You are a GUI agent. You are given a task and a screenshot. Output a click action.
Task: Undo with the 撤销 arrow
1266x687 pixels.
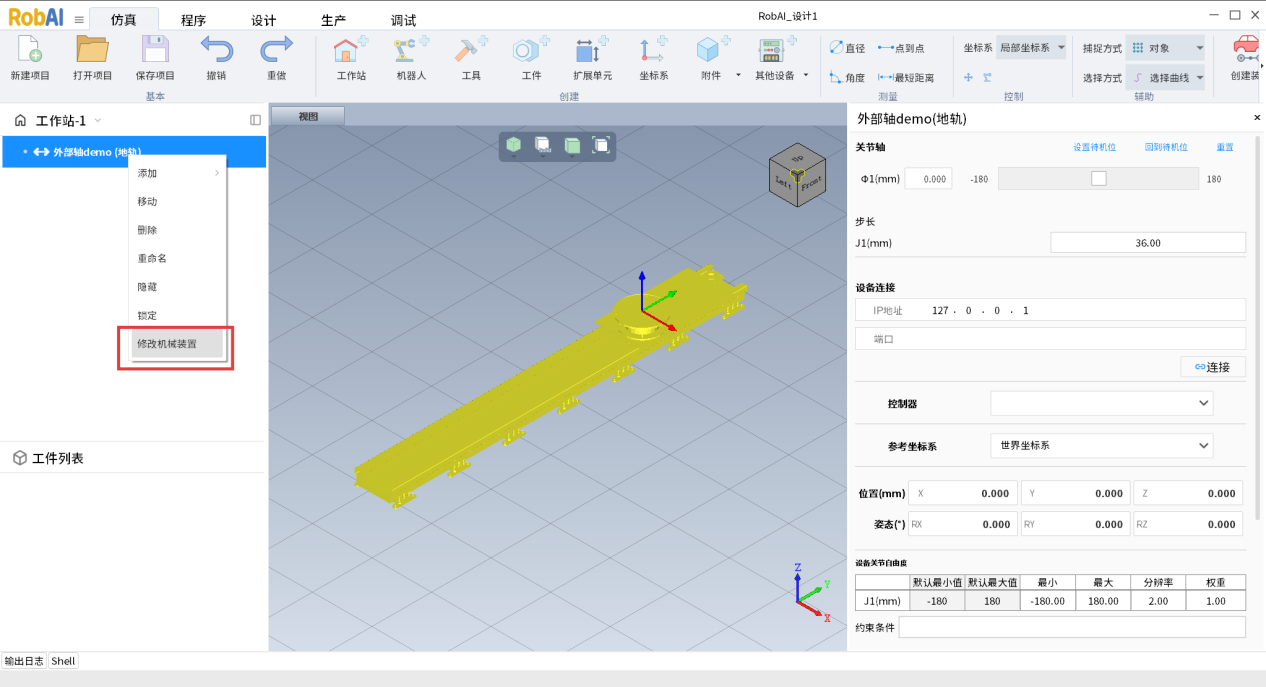pos(216,49)
